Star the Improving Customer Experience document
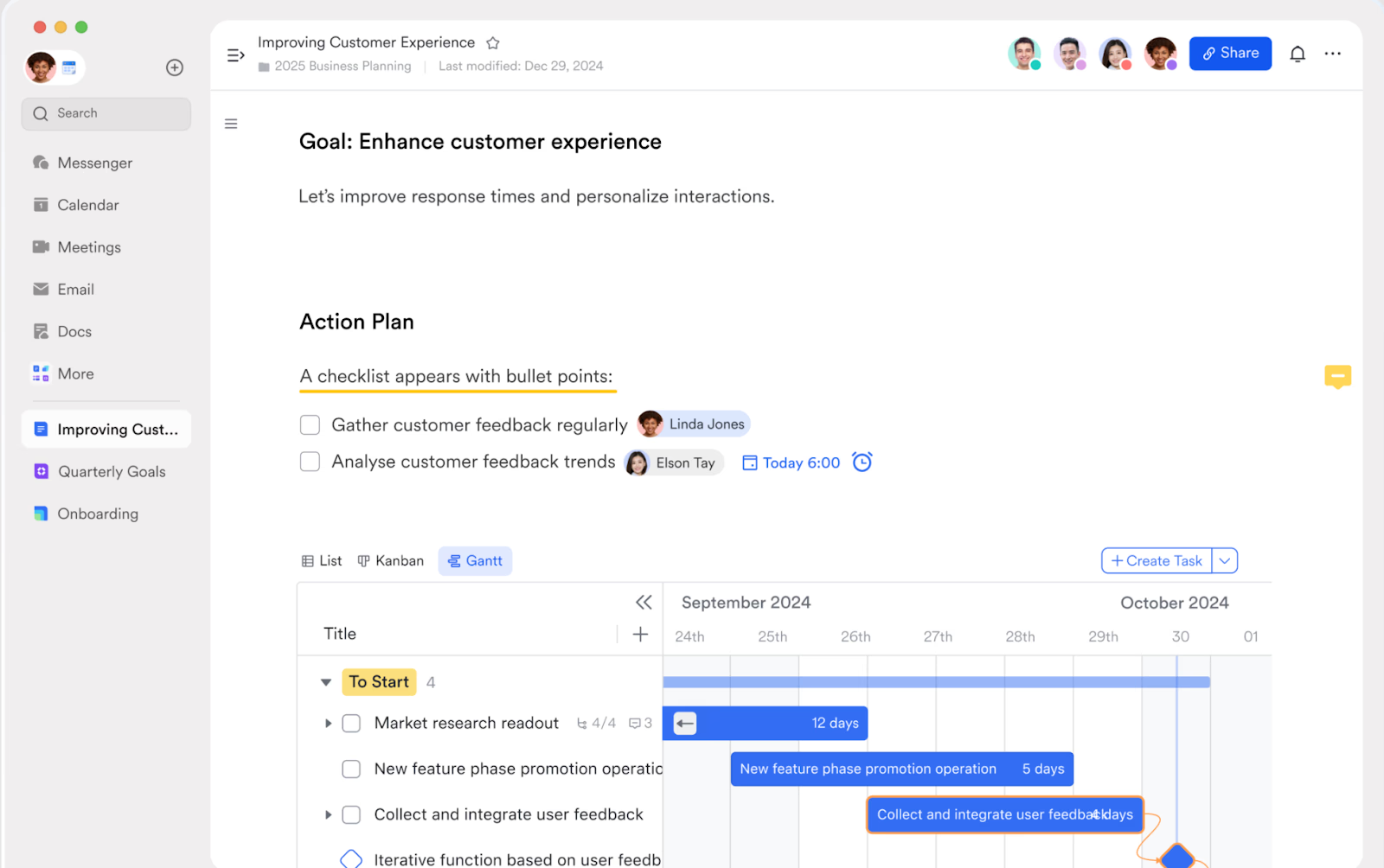1384x868 pixels. pyautogui.click(x=493, y=43)
